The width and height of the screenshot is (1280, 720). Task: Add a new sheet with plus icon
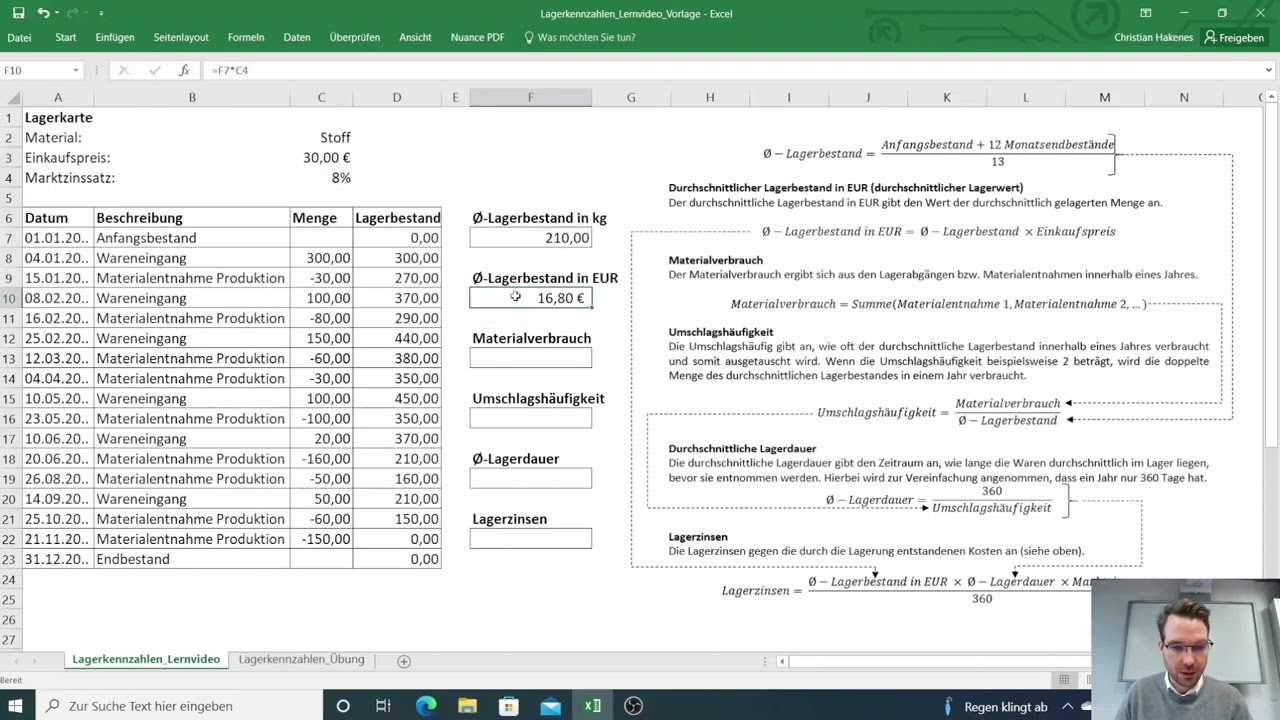click(404, 660)
